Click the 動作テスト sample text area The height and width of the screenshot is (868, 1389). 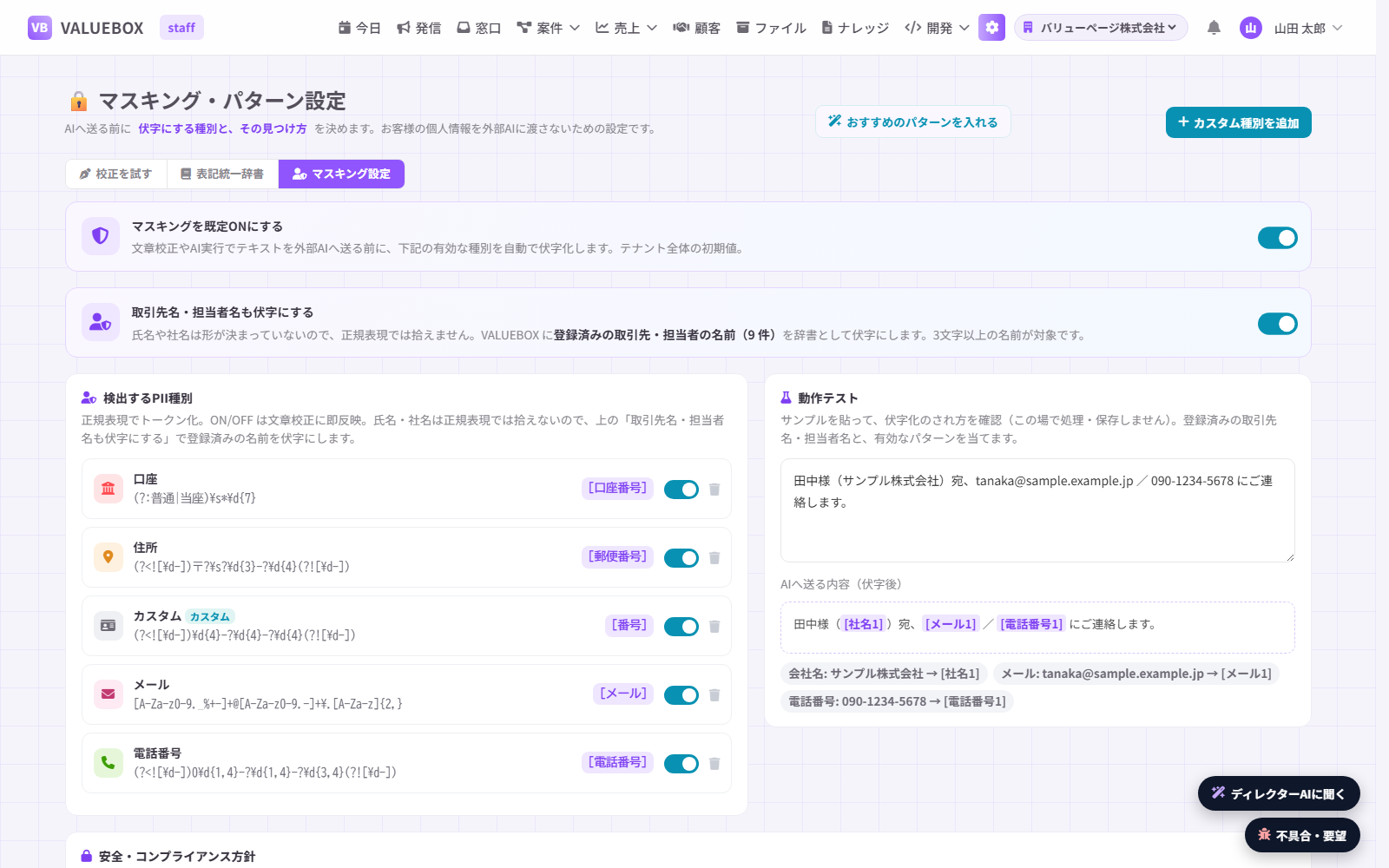[1037, 510]
